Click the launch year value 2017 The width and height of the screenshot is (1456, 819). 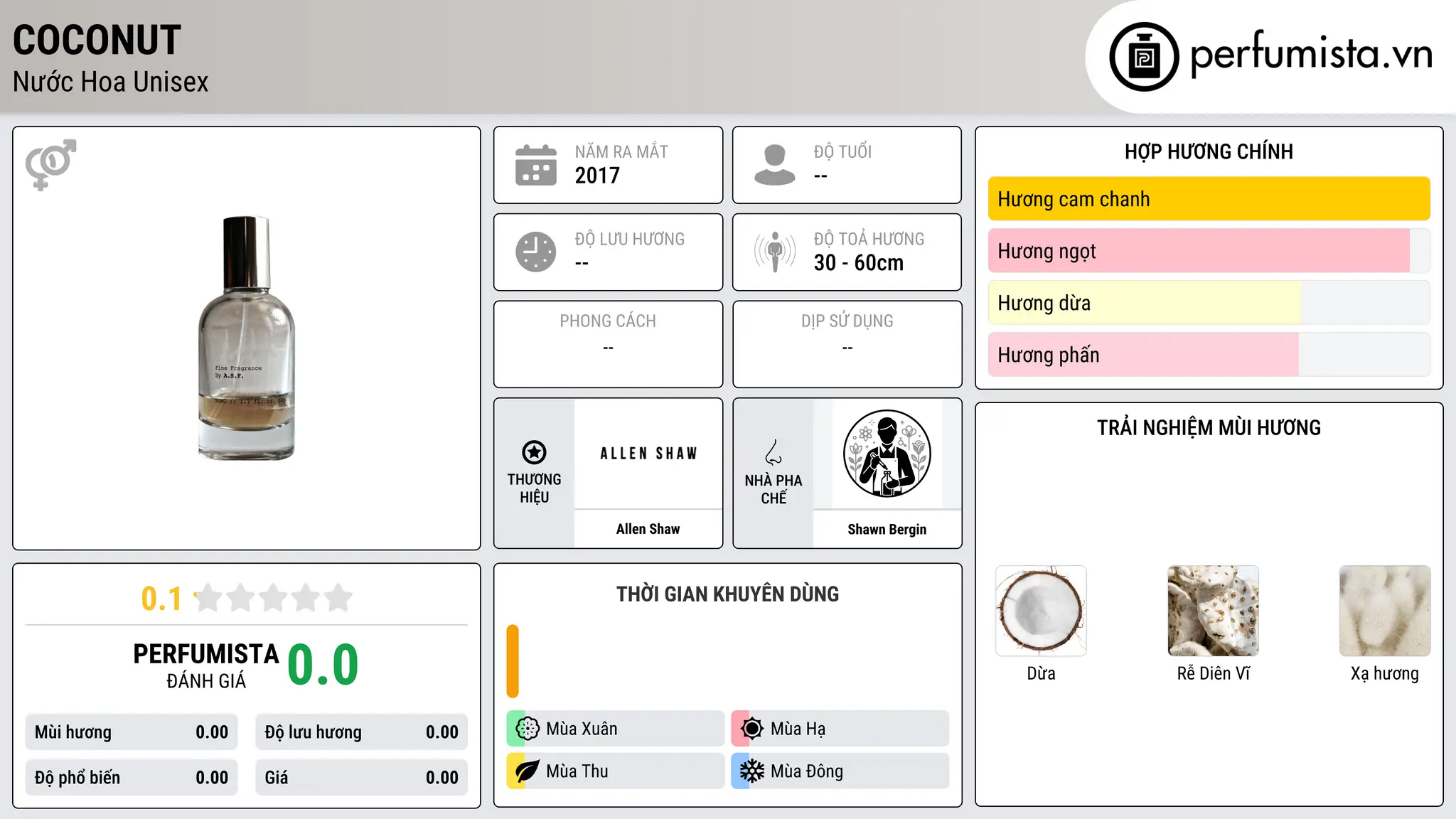597,176
